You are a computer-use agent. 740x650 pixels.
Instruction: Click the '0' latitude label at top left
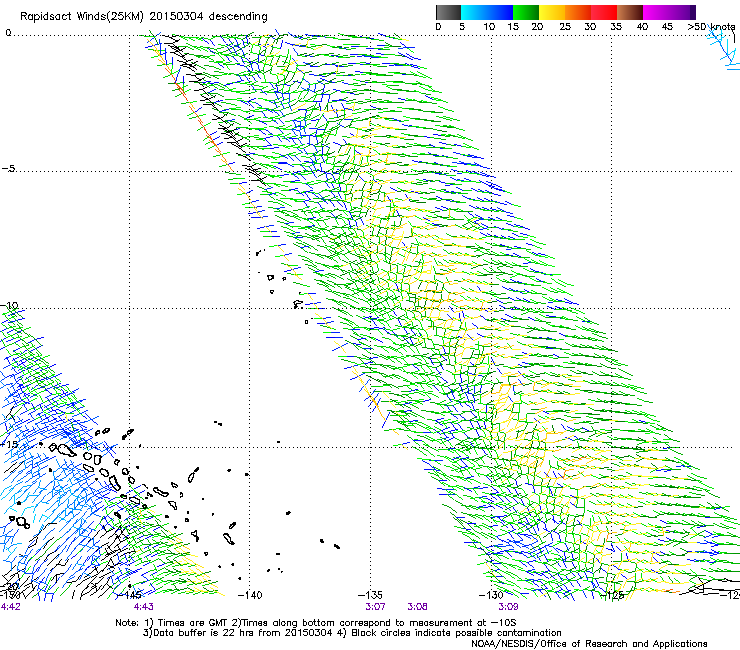pyautogui.click(x=8, y=33)
